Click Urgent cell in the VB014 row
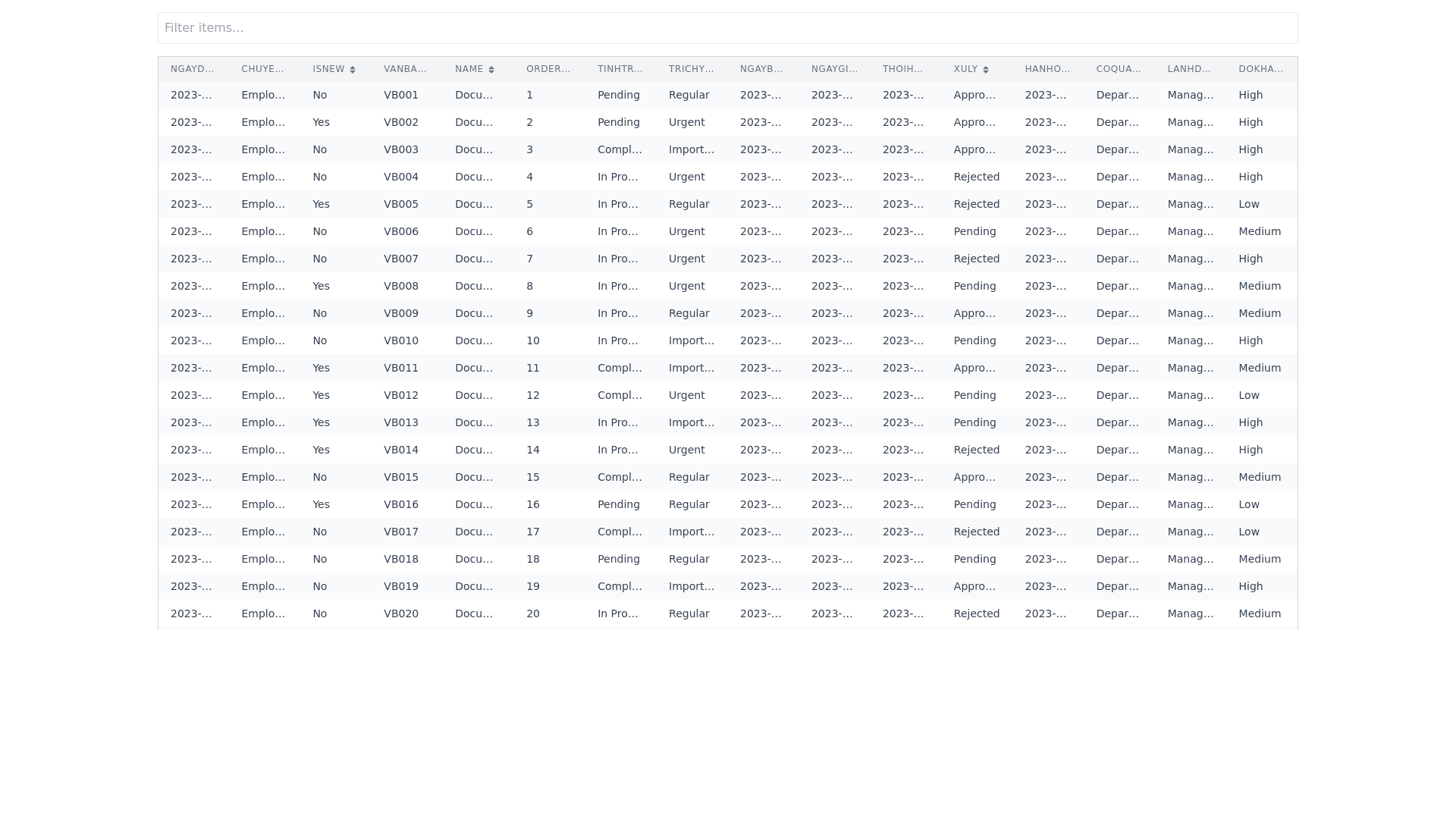The image size is (1456, 819). (686, 450)
